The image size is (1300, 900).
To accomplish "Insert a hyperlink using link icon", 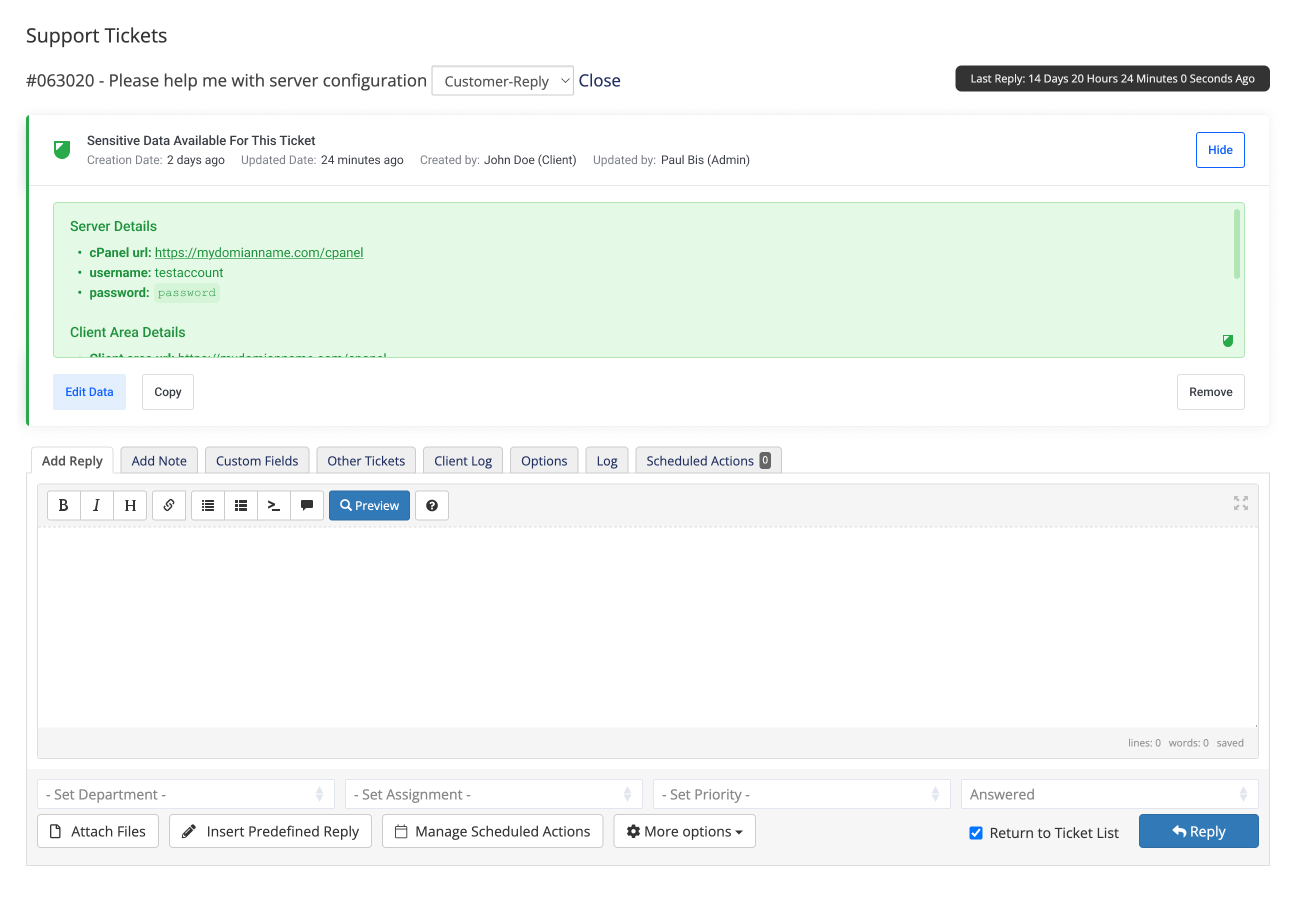I will tap(169, 506).
